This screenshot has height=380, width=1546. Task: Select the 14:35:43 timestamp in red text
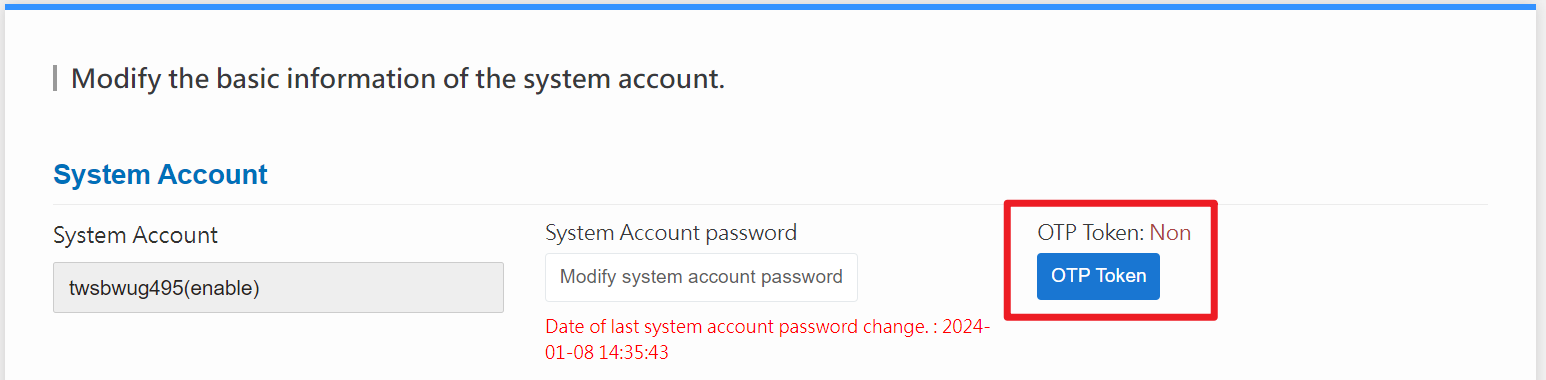pyautogui.click(x=635, y=353)
